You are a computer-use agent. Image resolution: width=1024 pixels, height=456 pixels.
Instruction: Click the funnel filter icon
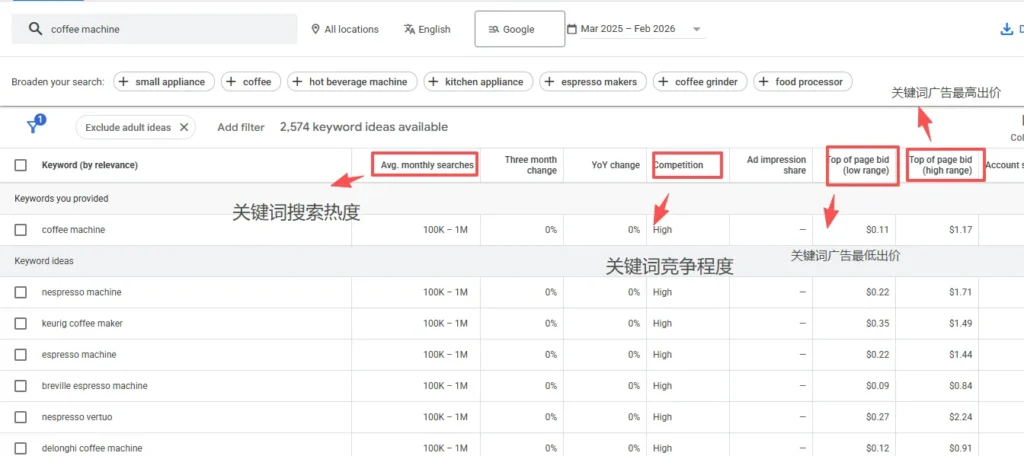[33, 127]
